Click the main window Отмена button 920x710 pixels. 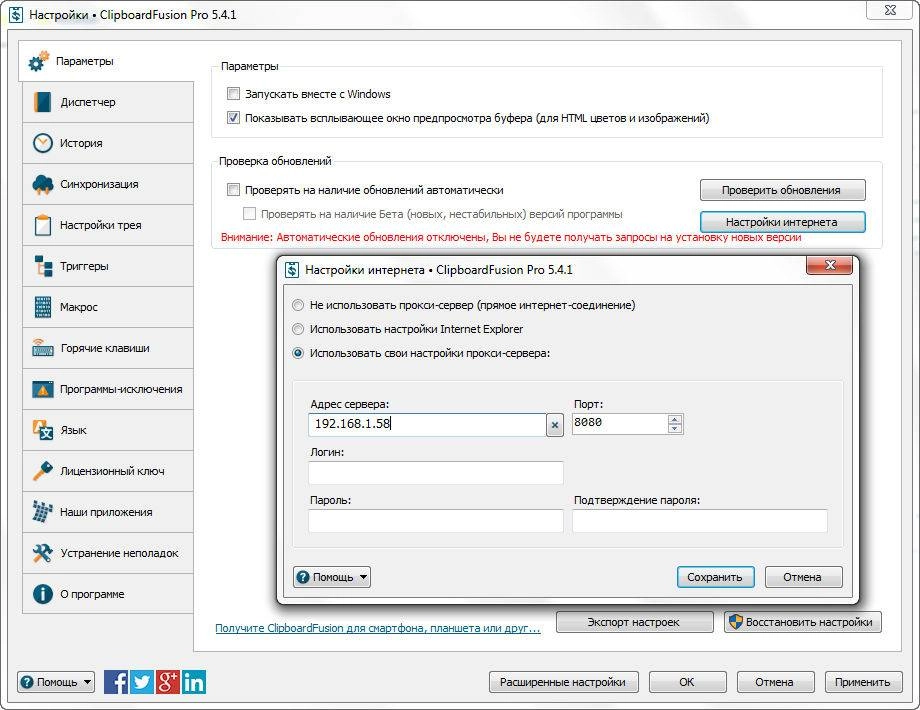(775, 682)
